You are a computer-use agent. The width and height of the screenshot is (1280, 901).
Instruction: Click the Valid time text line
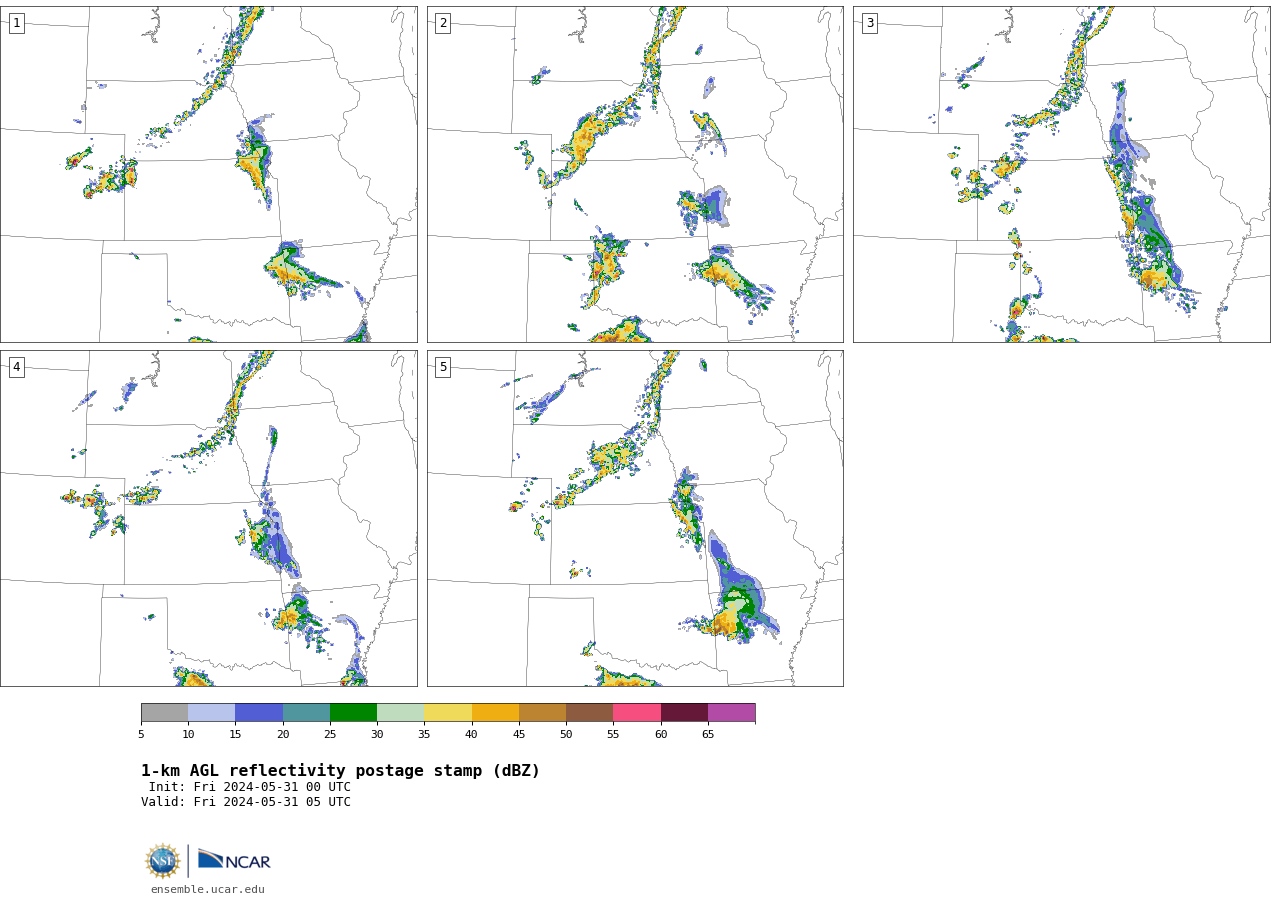click(x=246, y=802)
